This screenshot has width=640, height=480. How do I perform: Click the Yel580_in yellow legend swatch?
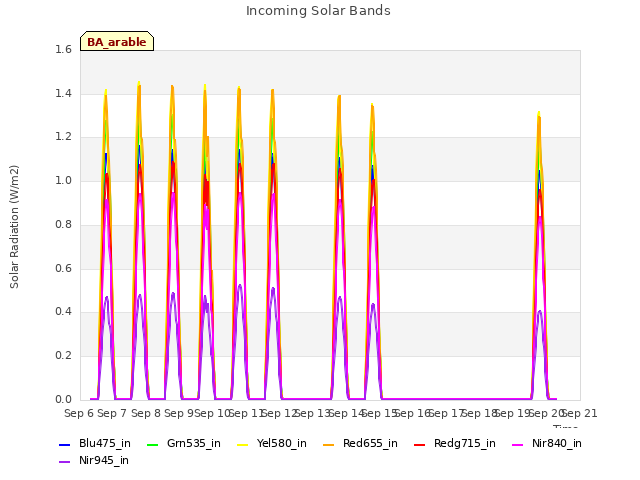[x=242, y=444]
